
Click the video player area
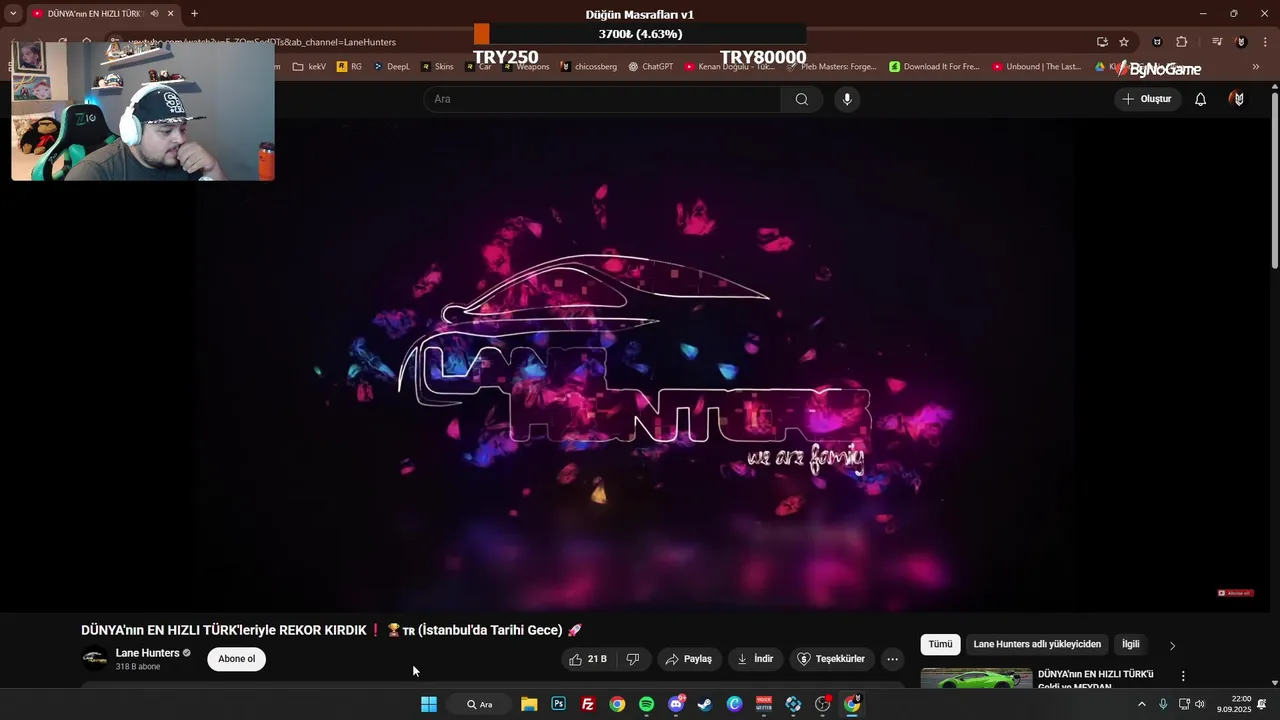(x=636, y=365)
